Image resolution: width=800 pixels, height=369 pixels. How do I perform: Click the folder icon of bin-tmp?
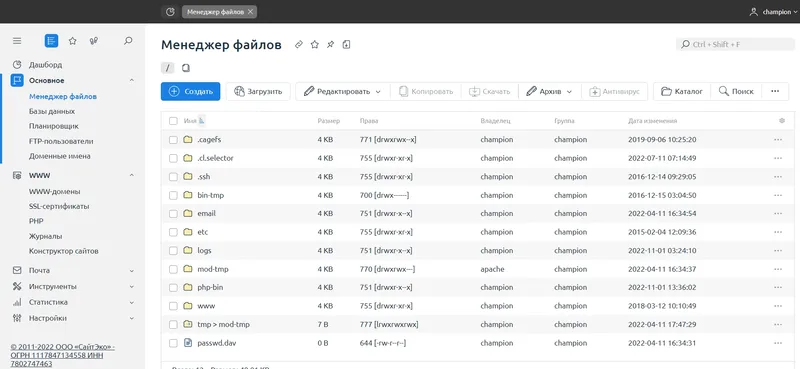click(188, 195)
